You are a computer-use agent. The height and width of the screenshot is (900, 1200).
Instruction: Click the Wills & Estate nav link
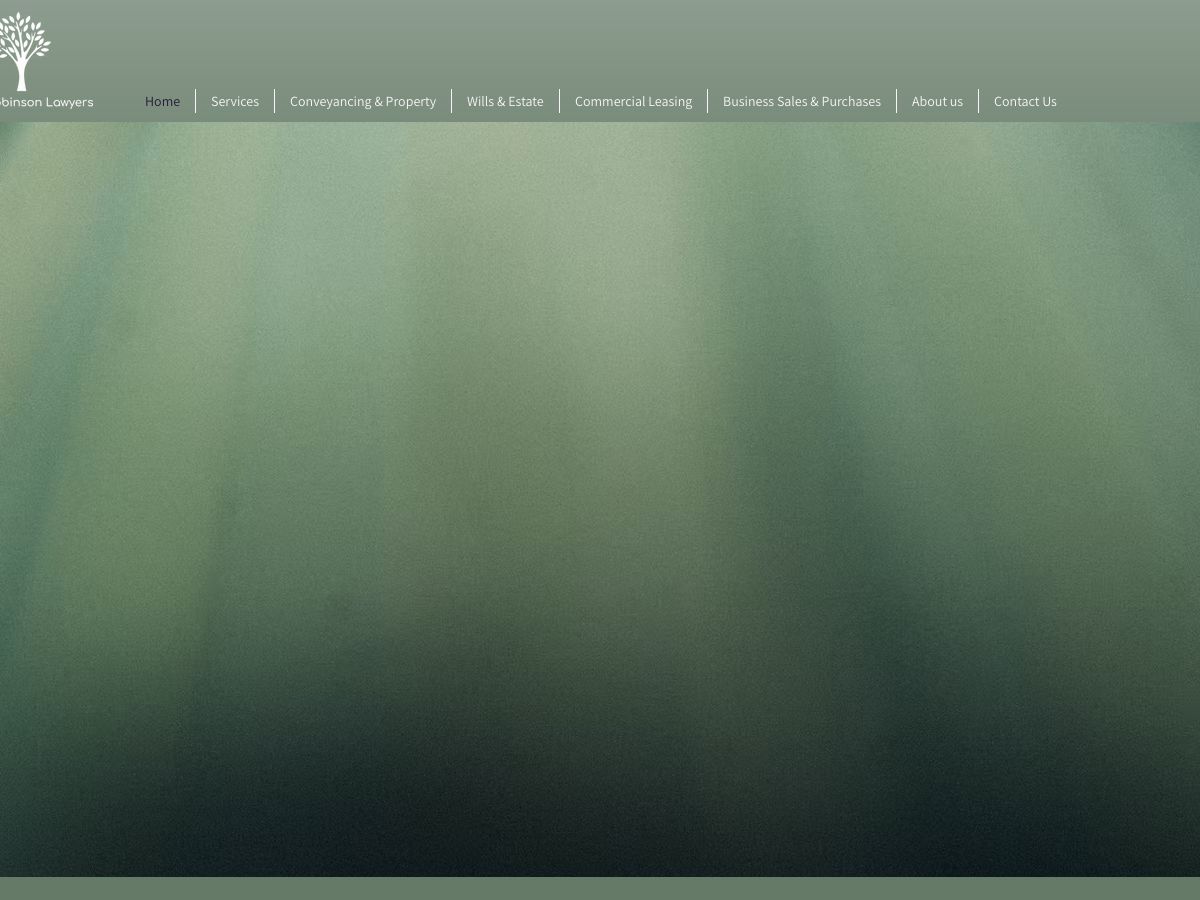pyautogui.click(x=505, y=101)
